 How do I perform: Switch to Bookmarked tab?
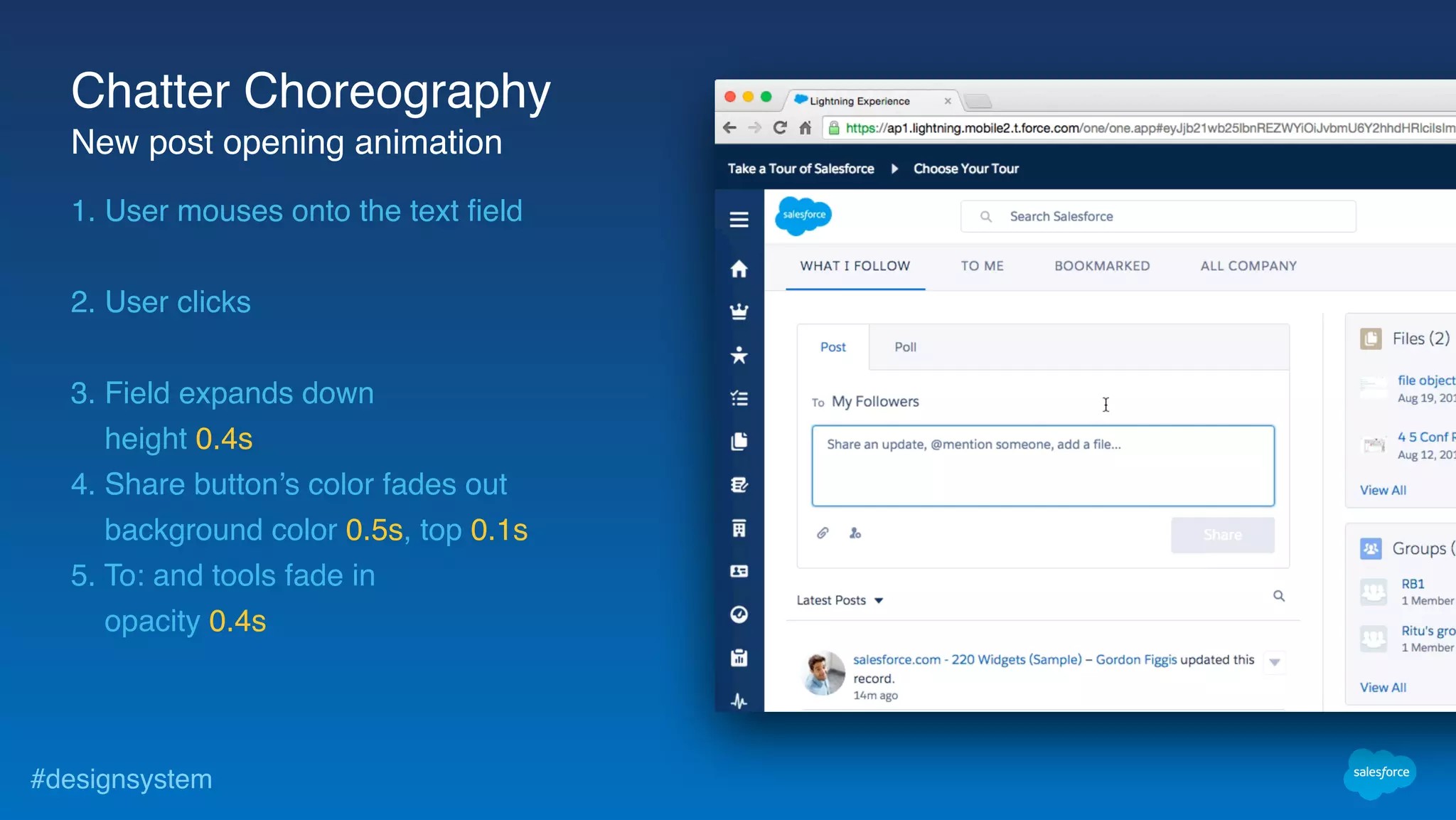pos(1102,266)
